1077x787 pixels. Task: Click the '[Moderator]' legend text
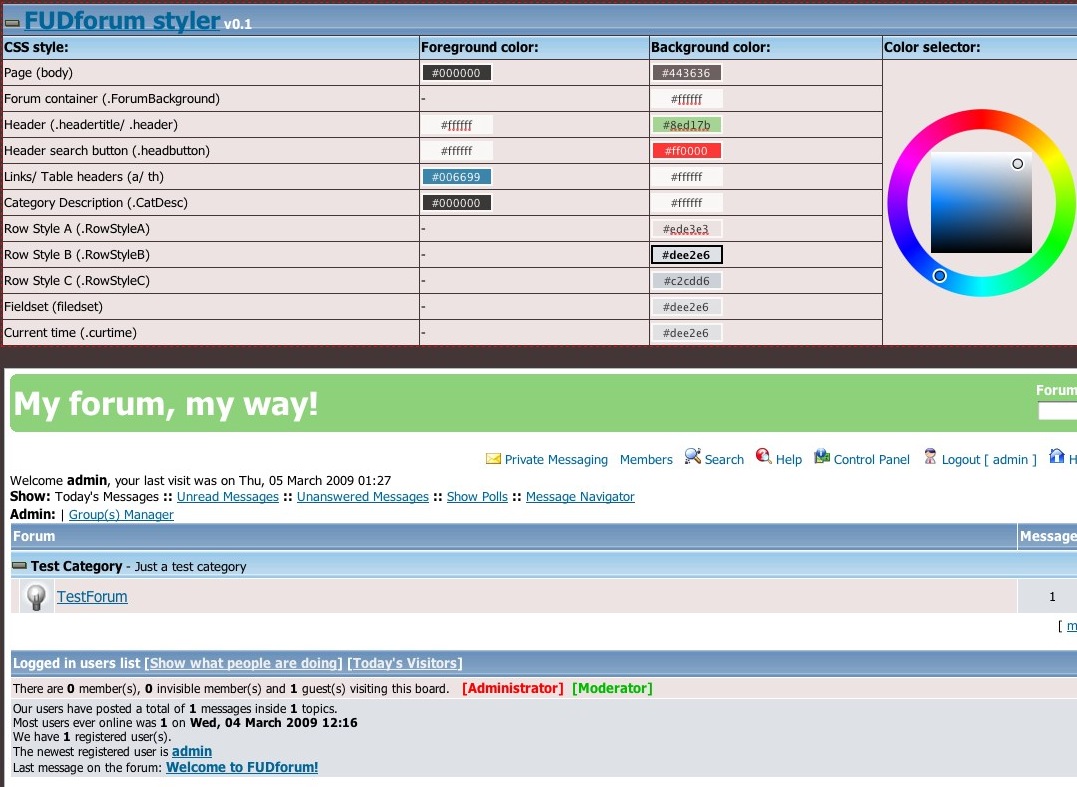pyautogui.click(x=612, y=688)
